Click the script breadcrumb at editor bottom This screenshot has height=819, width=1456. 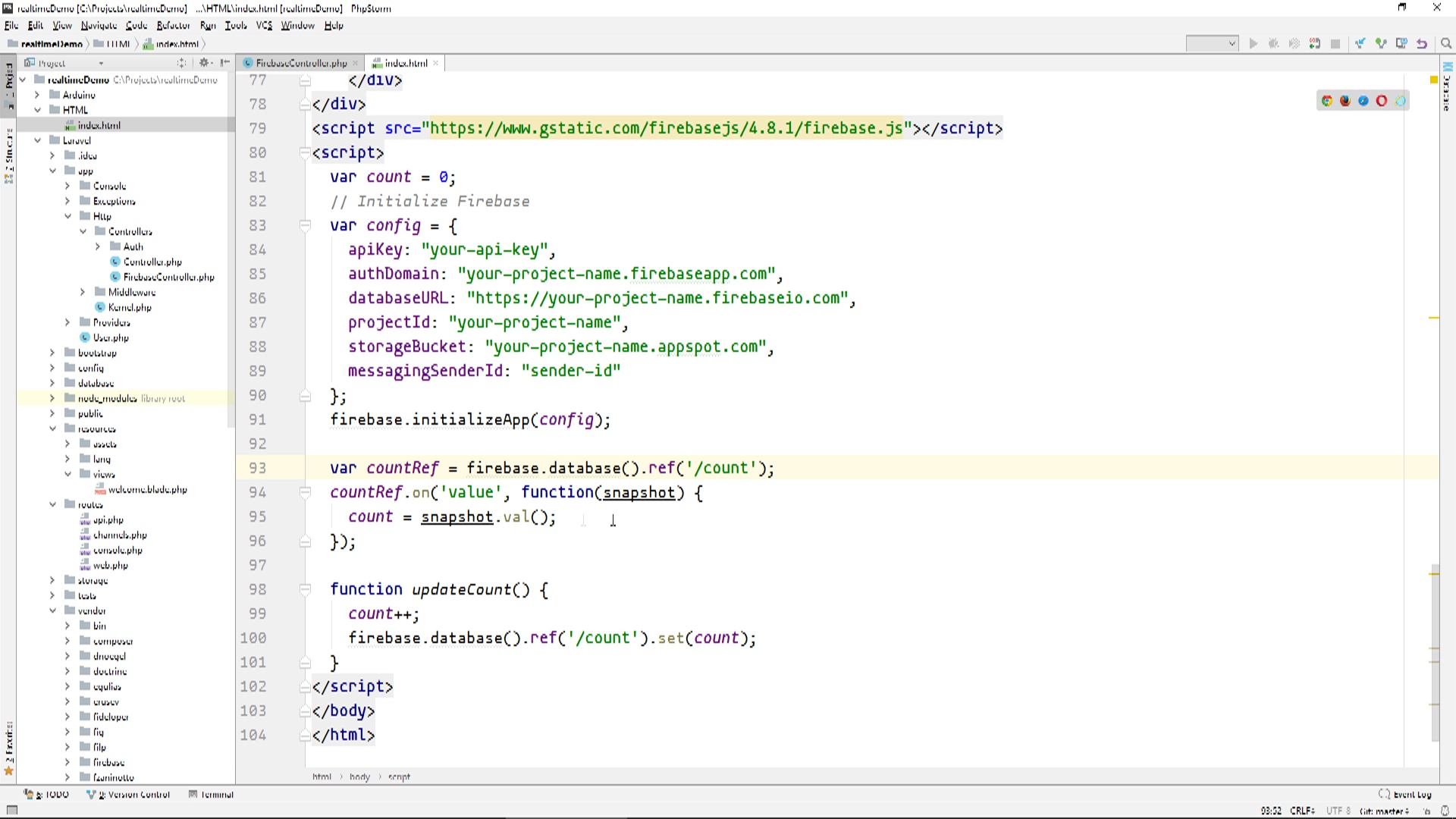tap(399, 777)
